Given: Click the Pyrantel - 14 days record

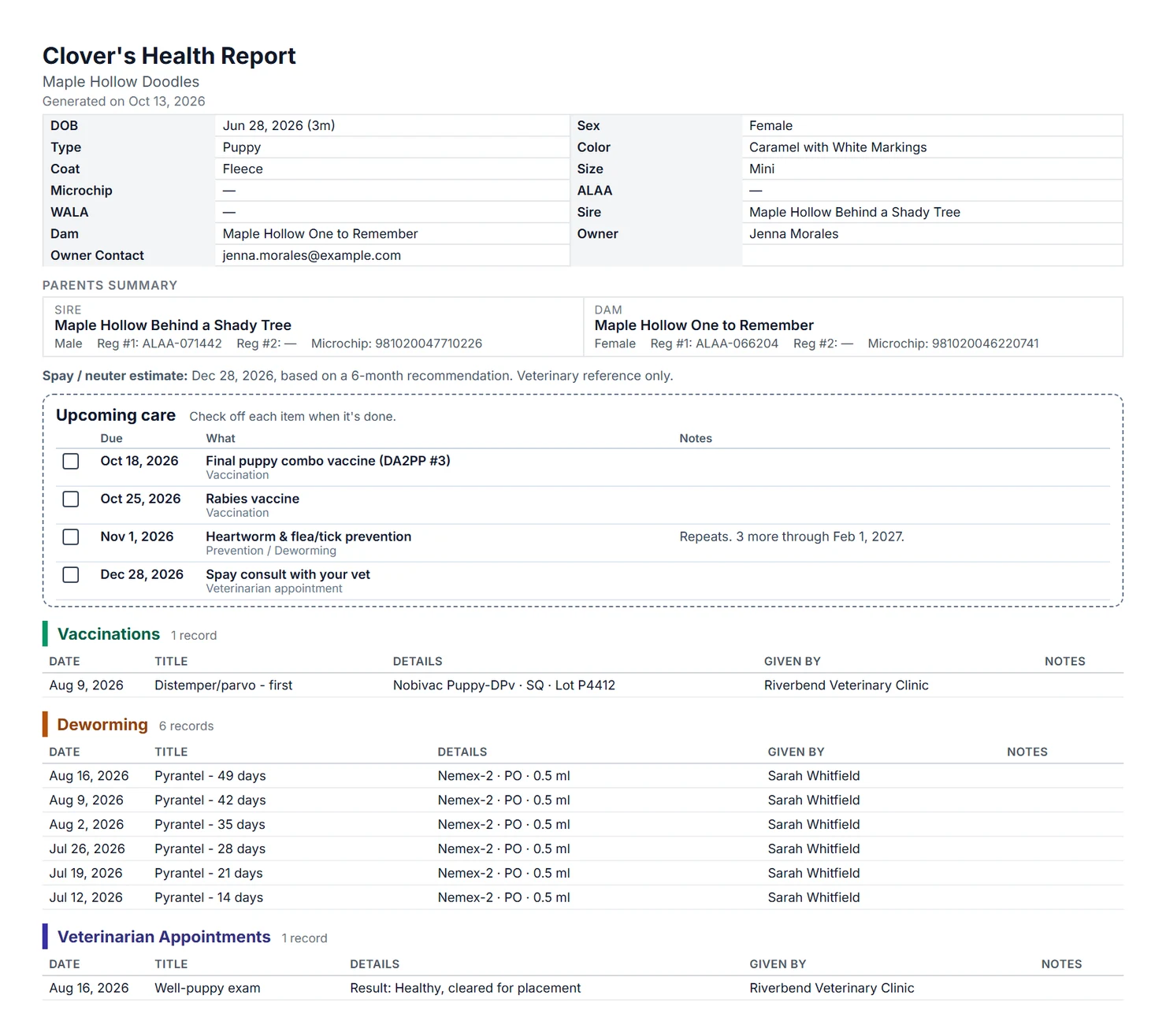Looking at the screenshot, I should 209,898.
